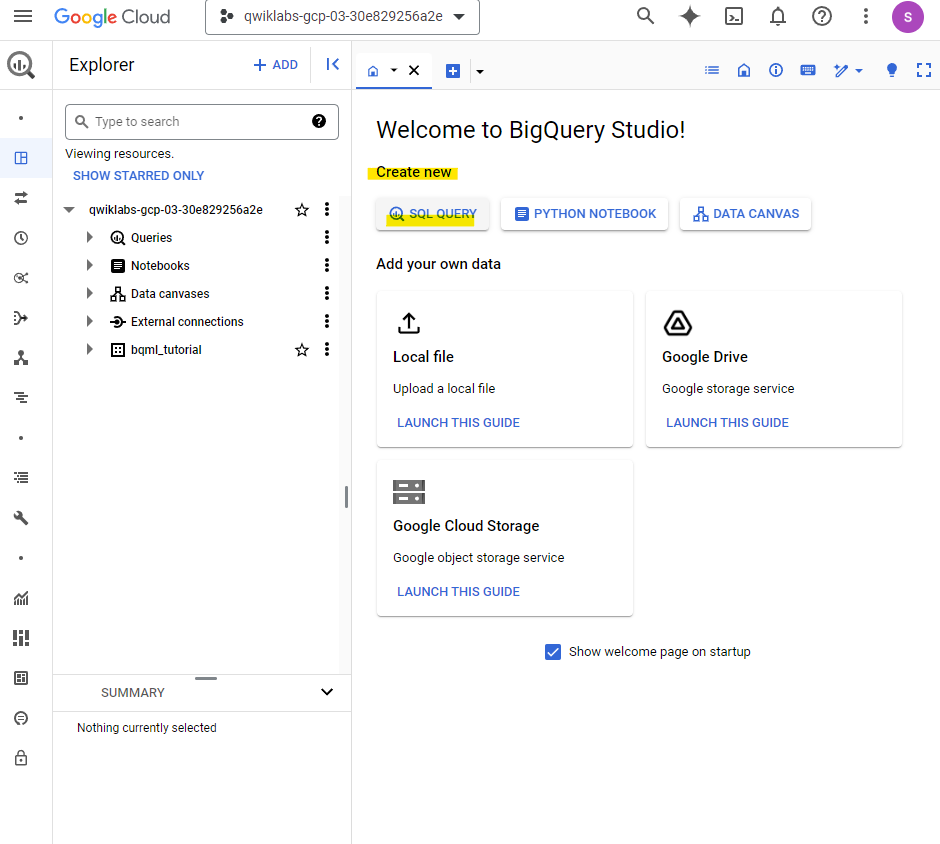940x844 pixels.
Task: Click the BigQuery logo in sidebar
Action: pyautogui.click(x=21, y=65)
